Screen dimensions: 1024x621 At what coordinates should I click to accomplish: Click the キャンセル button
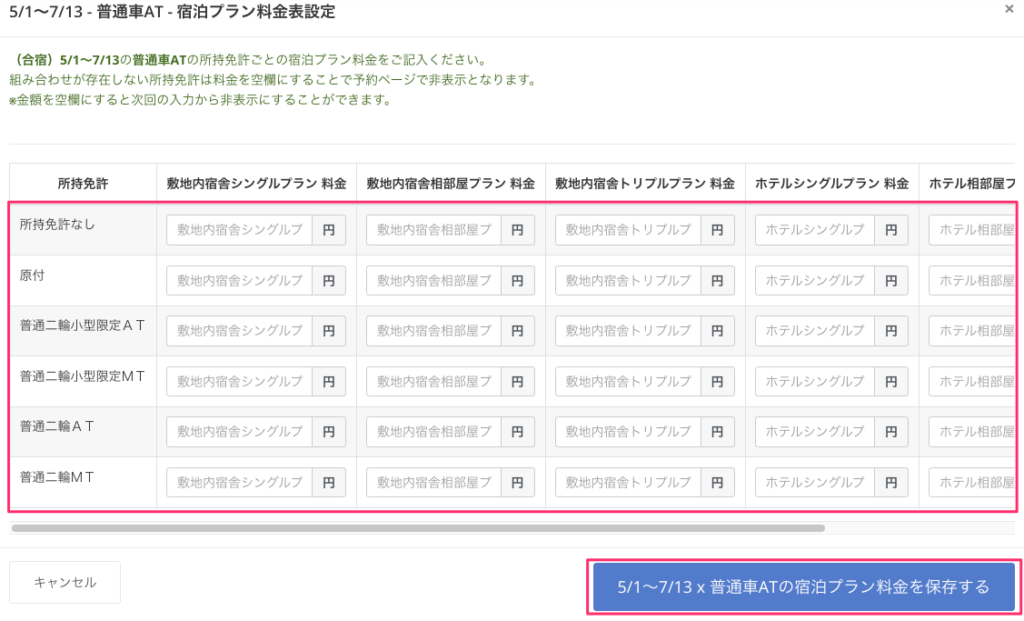pyautogui.click(x=65, y=582)
